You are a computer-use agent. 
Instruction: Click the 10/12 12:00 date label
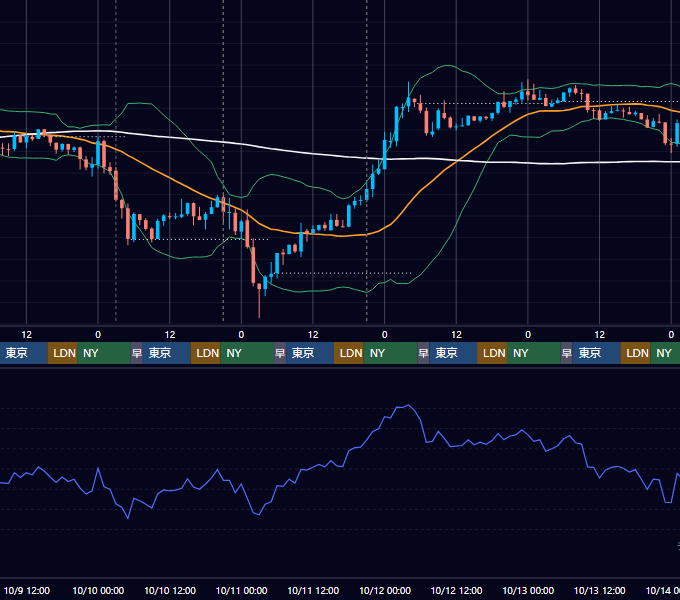[x=456, y=590]
